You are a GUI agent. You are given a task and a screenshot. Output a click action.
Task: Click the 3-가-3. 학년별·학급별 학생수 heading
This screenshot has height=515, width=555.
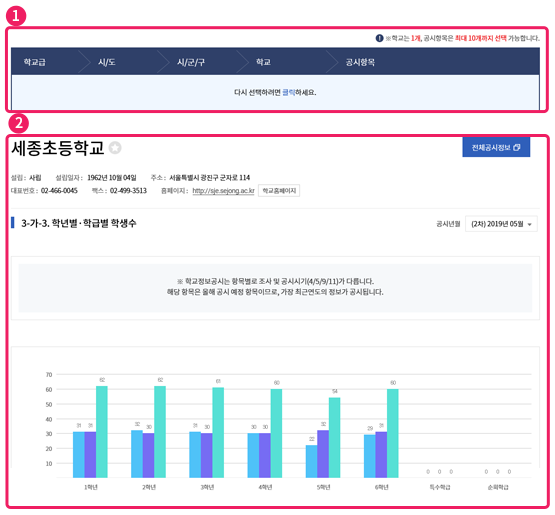click(79, 223)
